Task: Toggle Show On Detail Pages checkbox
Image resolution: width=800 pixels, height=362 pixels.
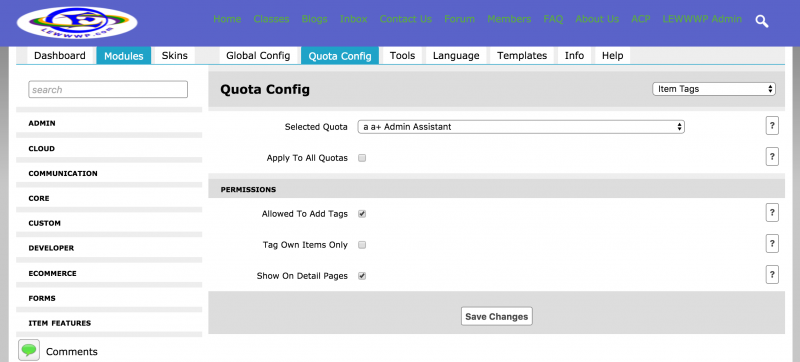Action: [x=362, y=276]
